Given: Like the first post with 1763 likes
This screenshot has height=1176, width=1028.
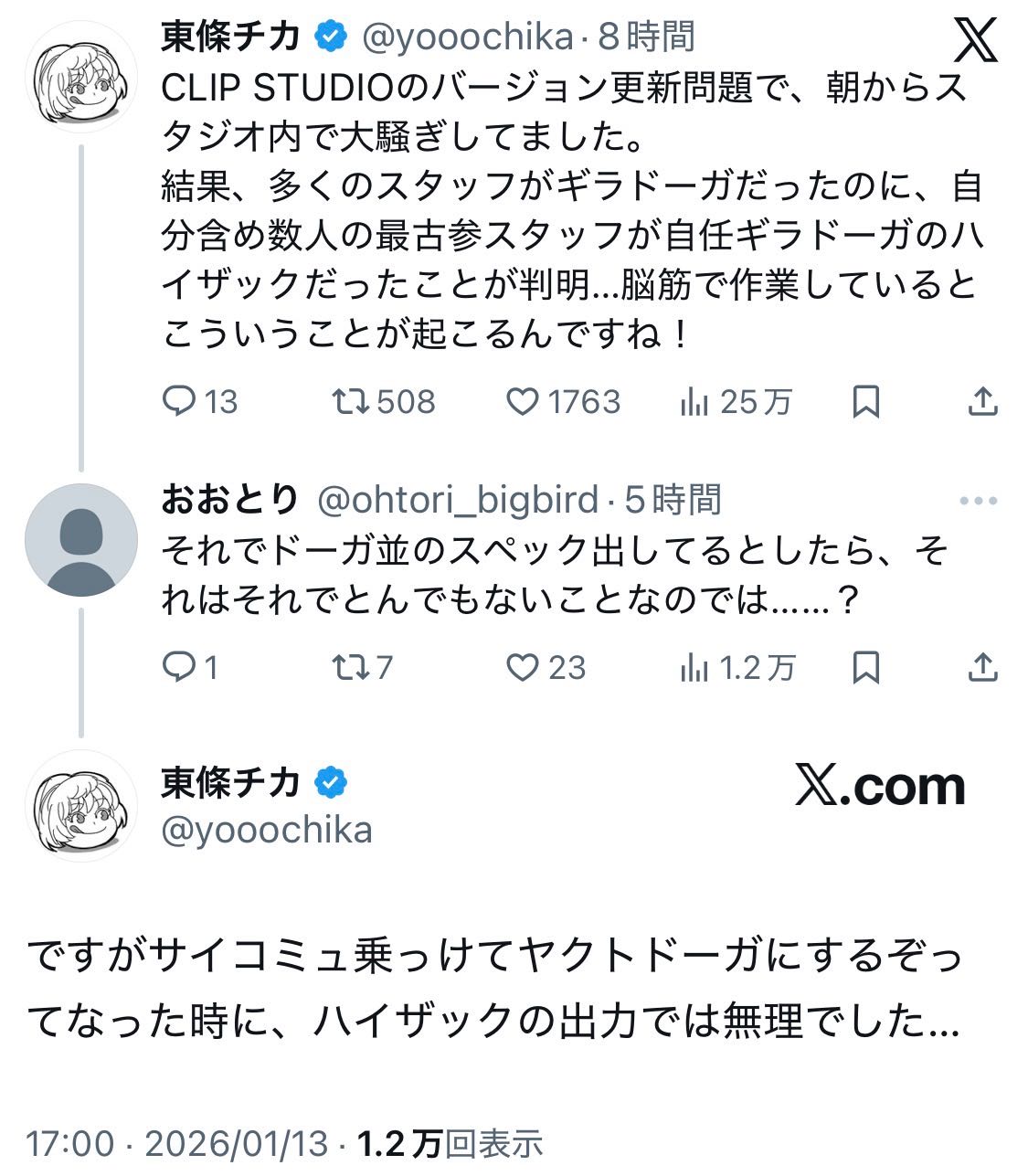Looking at the screenshot, I should [523, 401].
